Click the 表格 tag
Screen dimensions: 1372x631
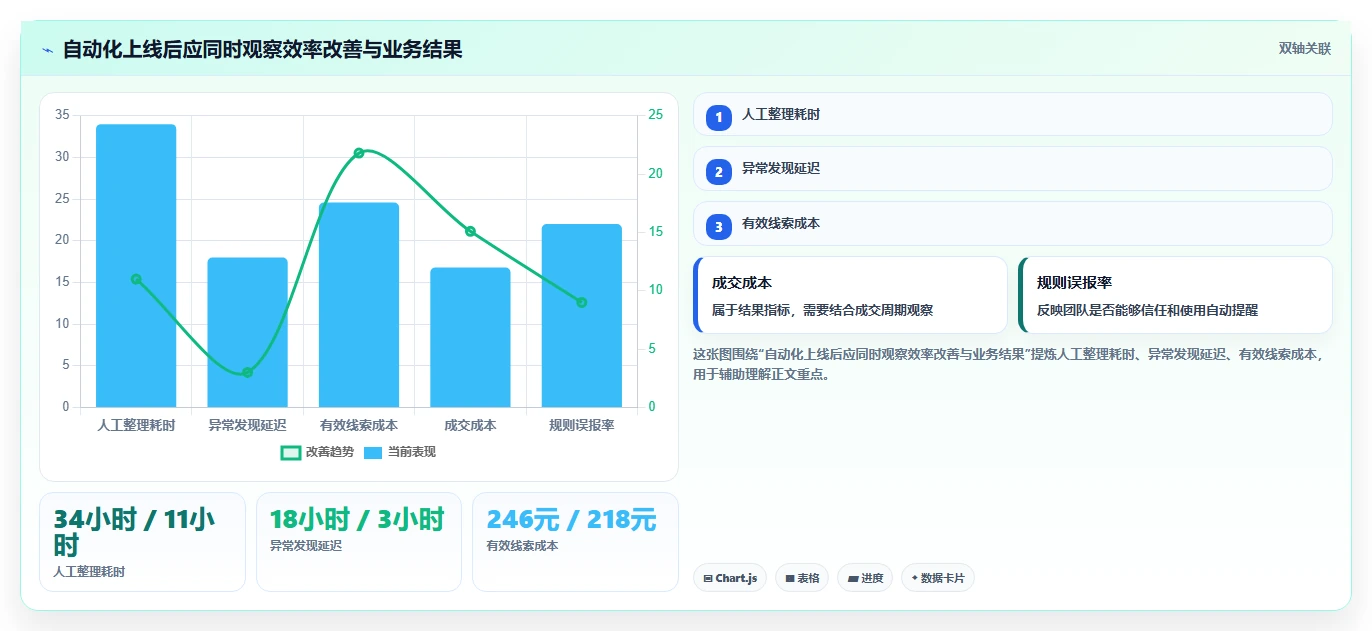point(802,578)
